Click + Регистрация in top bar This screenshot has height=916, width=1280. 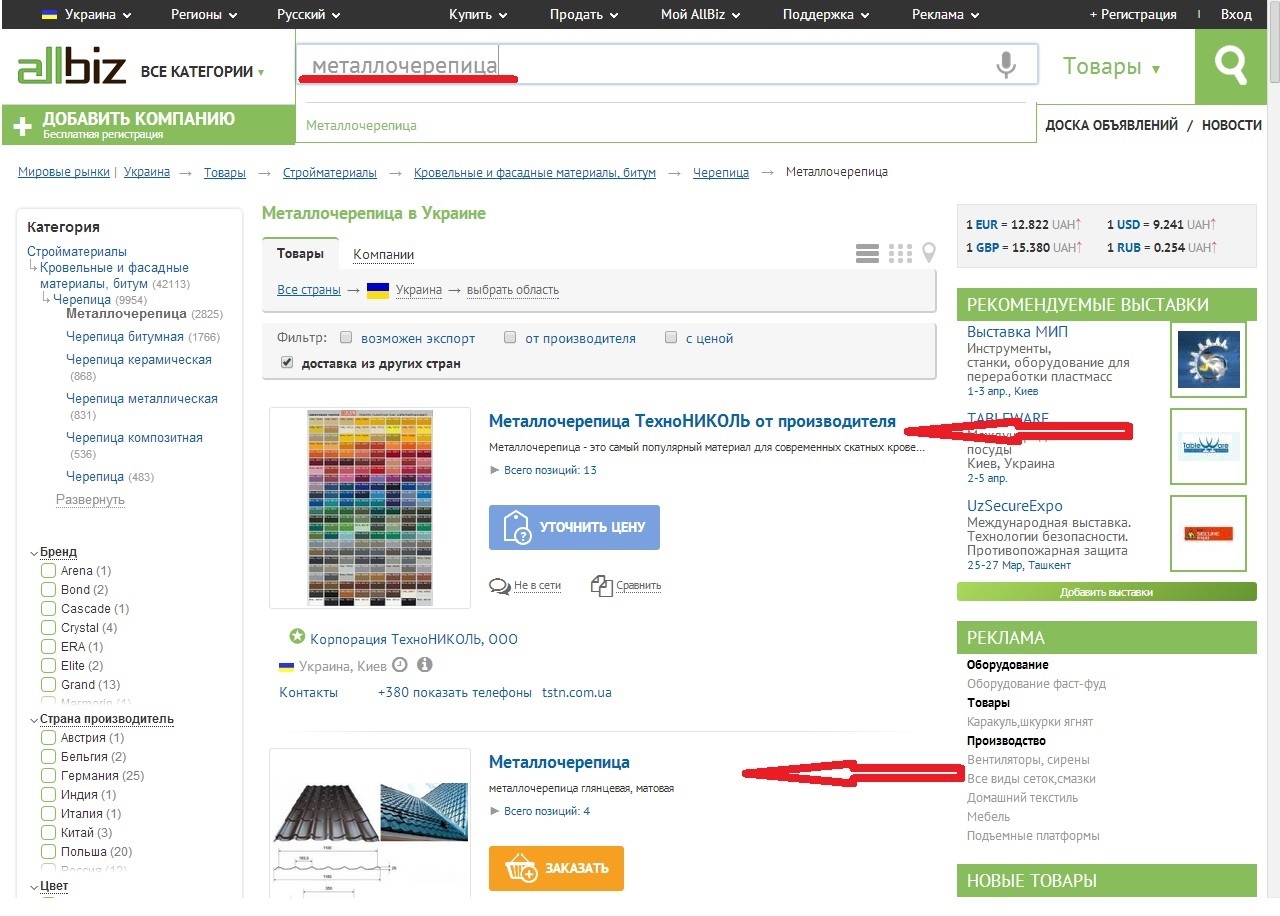point(1133,14)
